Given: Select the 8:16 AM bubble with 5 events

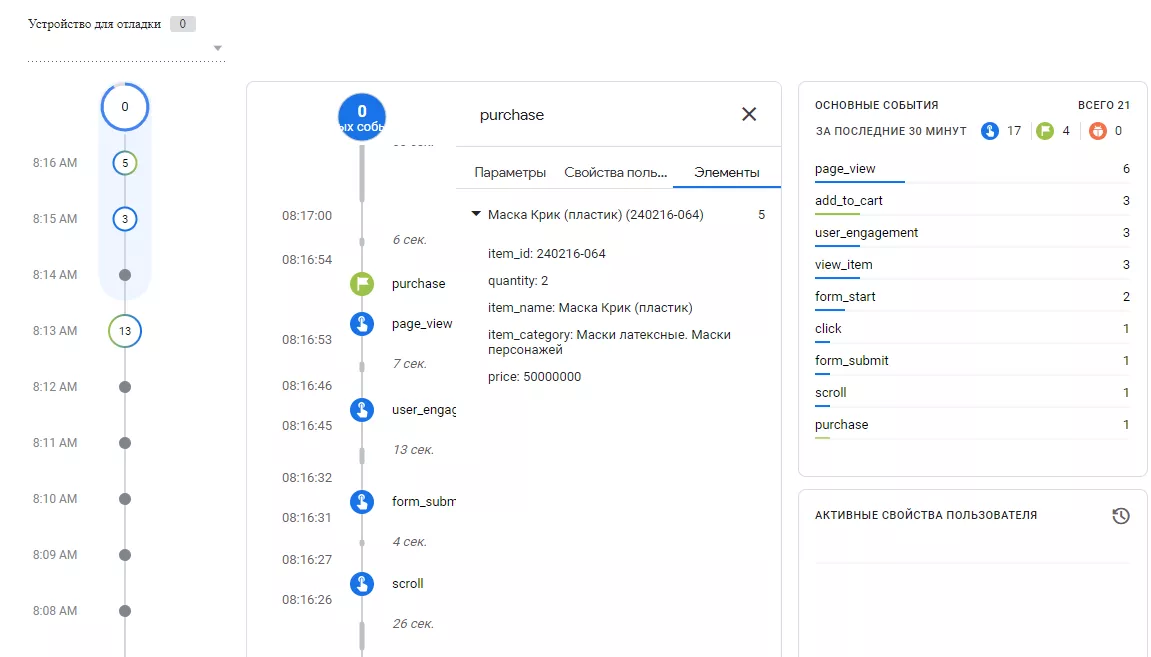Looking at the screenshot, I should 125,163.
